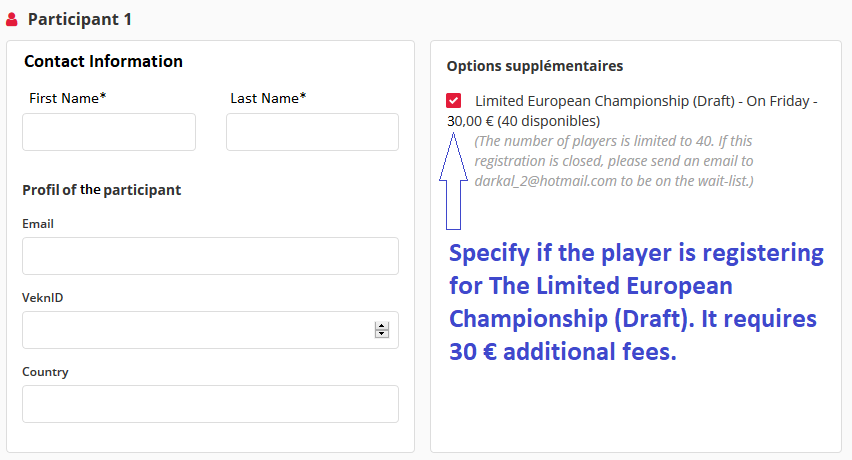Image resolution: width=852 pixels, height=460 pixels.
Task: Click the Options supplémentaires heading
Action: click(535, 66)
